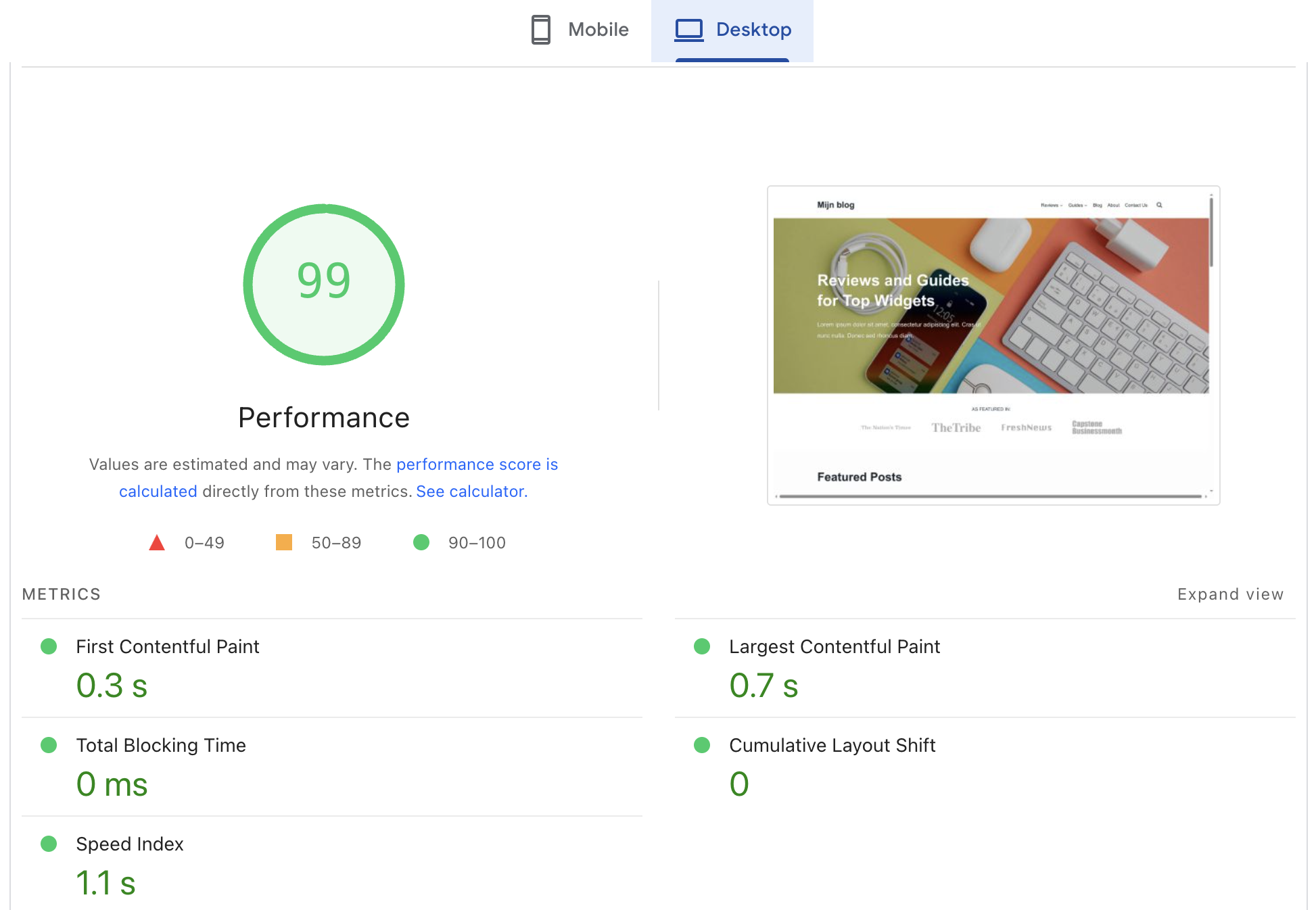1316x910 pixels.
Task: Click the screenshot's vertical scrollbar
Action: click(x=1211, y=233)
